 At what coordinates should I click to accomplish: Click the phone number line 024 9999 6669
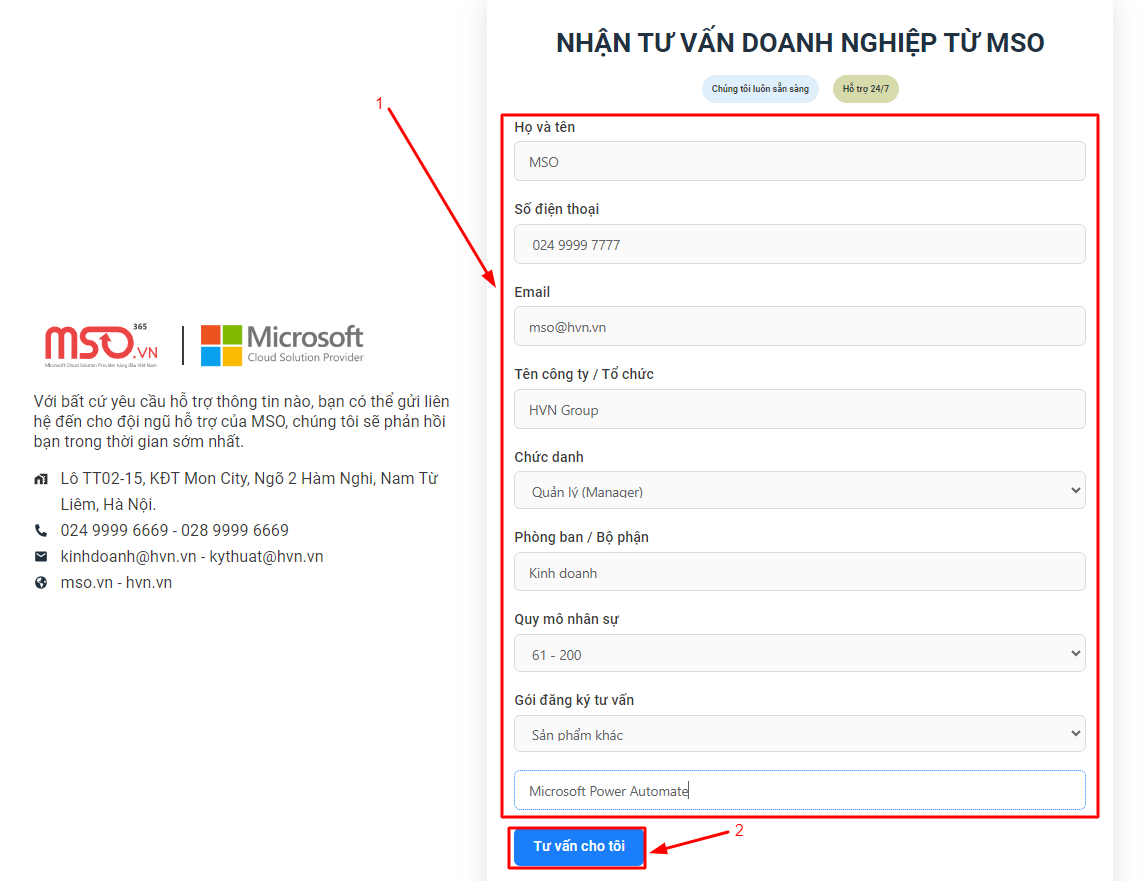pos(175,530)
